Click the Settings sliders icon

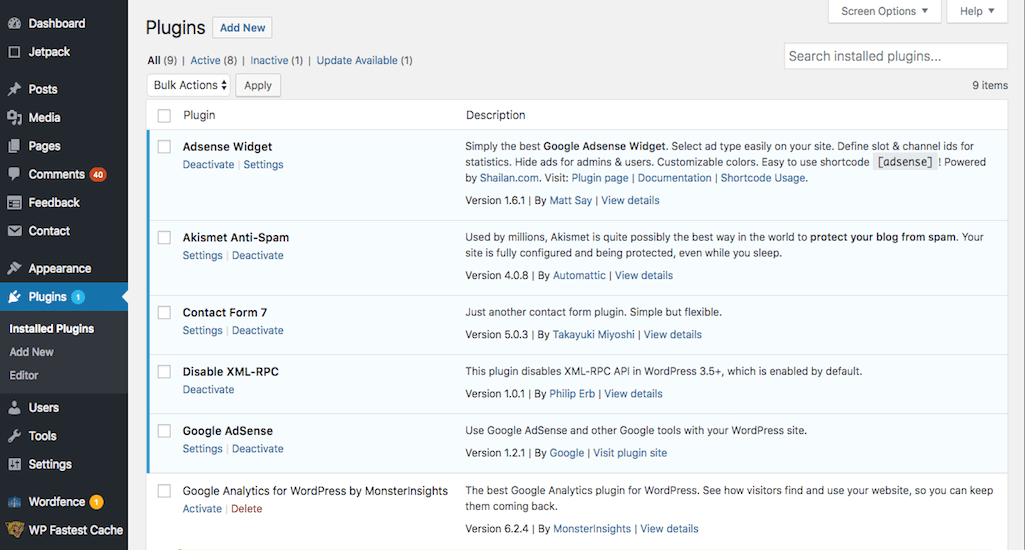tap(14, 464)
